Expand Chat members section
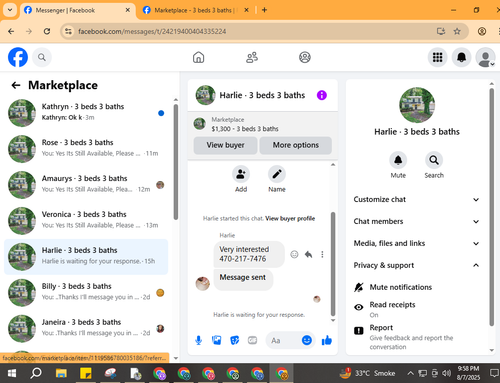Viewport: 500px width, 383px height. point(416,221)
